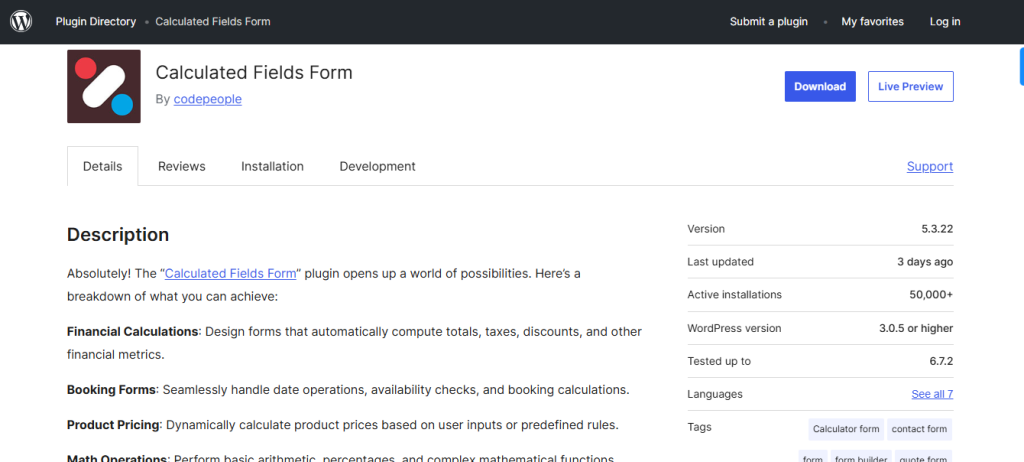The width and height of the screenshot is (1024, 462).
Task: Open the Plugin Directory link
Action: tap(96, 22)
